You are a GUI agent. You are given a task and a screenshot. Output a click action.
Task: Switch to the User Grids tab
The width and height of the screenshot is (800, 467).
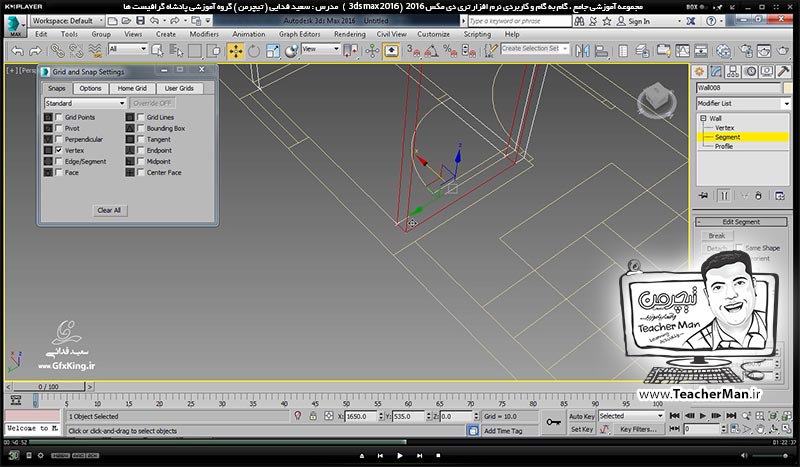(179, 88)
